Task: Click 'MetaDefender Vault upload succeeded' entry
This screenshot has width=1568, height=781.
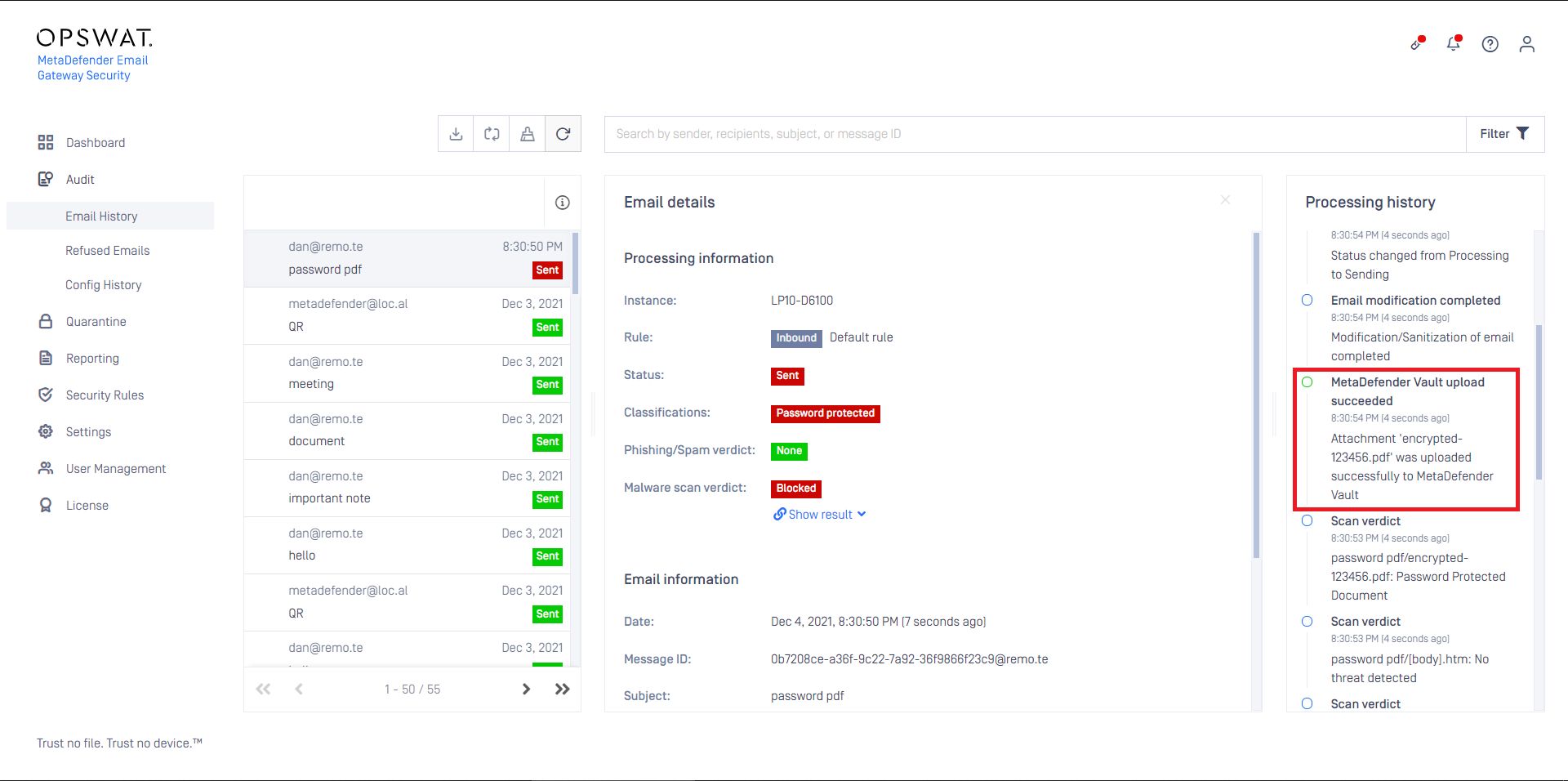Action: pyautogui.click(x=1407, y=391)
